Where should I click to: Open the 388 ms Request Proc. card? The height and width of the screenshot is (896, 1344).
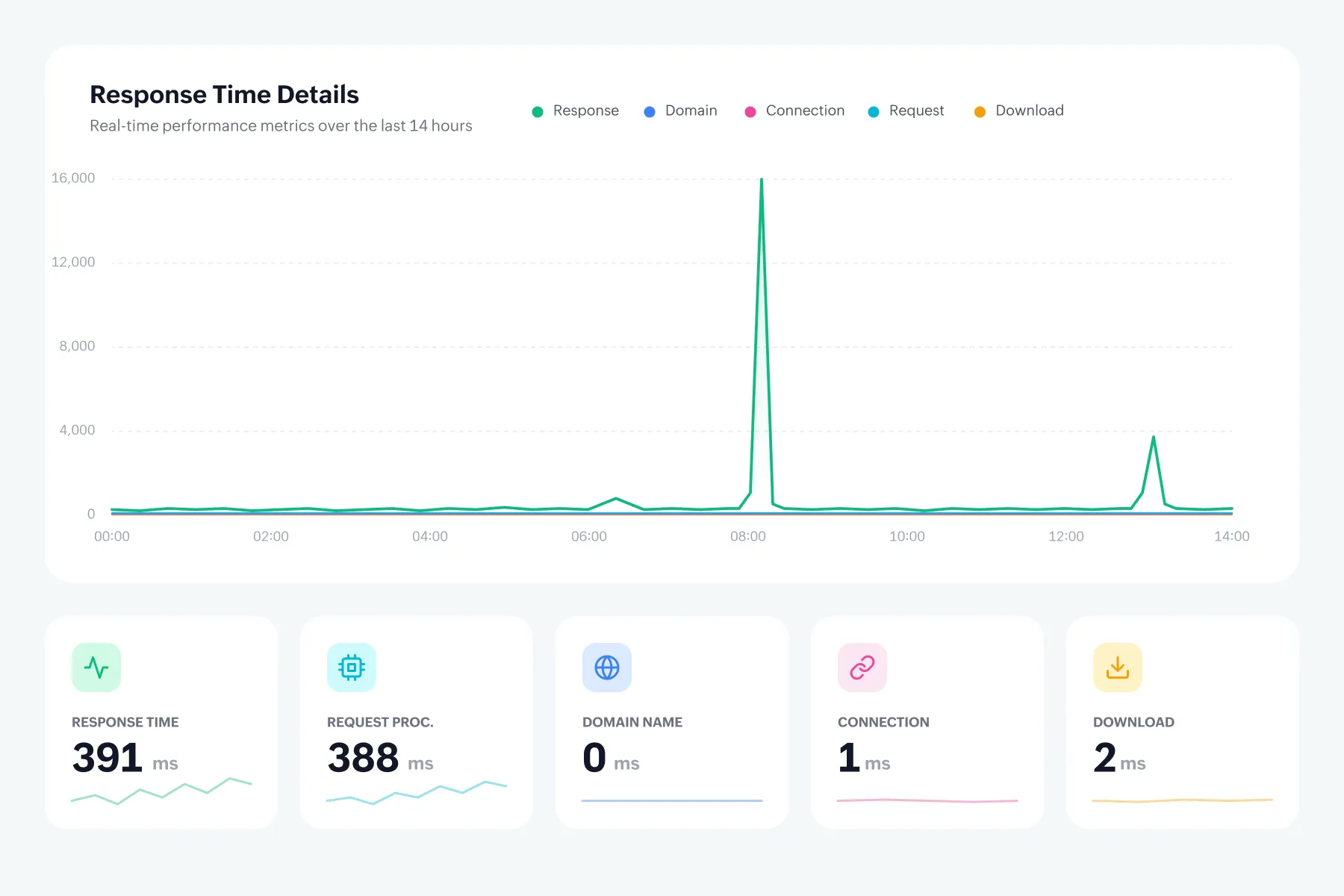pyautogui.click(x=417, y=722)
